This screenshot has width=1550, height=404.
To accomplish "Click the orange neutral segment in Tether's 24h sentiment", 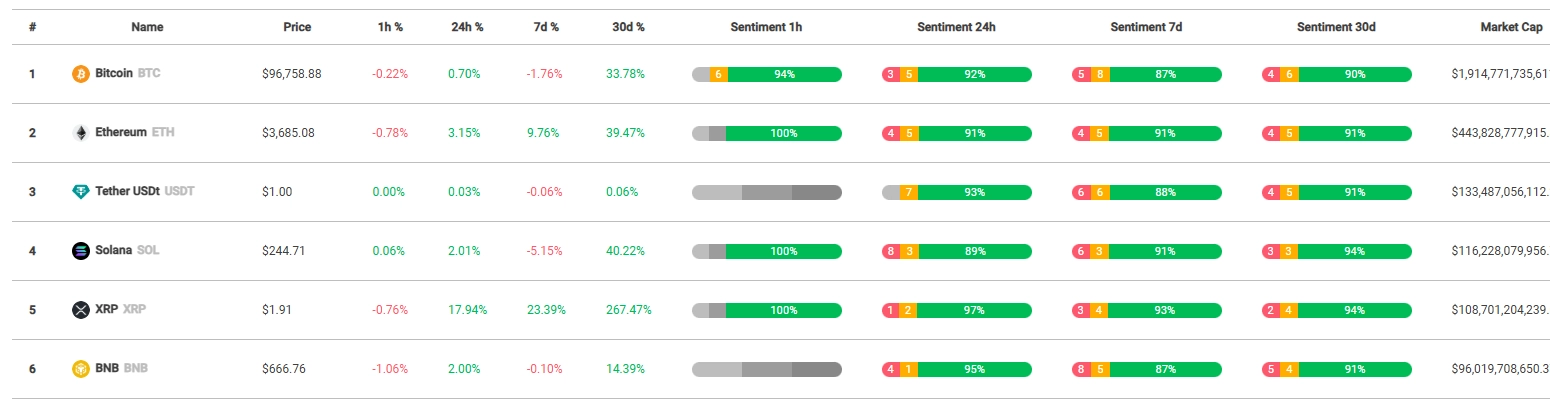I will coord(908,192).
